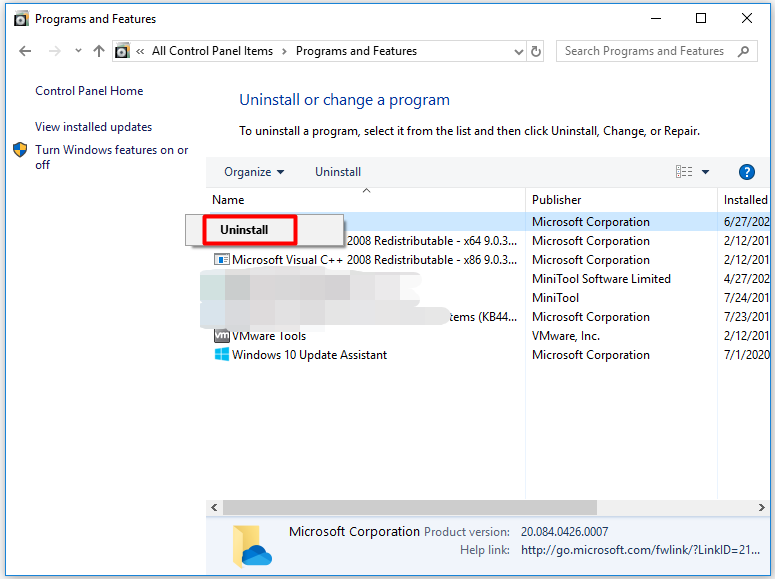The width and height of the screenshot is (775, 579).
Task: Click Uninstall in the toolbar
Action: (338, 172)
